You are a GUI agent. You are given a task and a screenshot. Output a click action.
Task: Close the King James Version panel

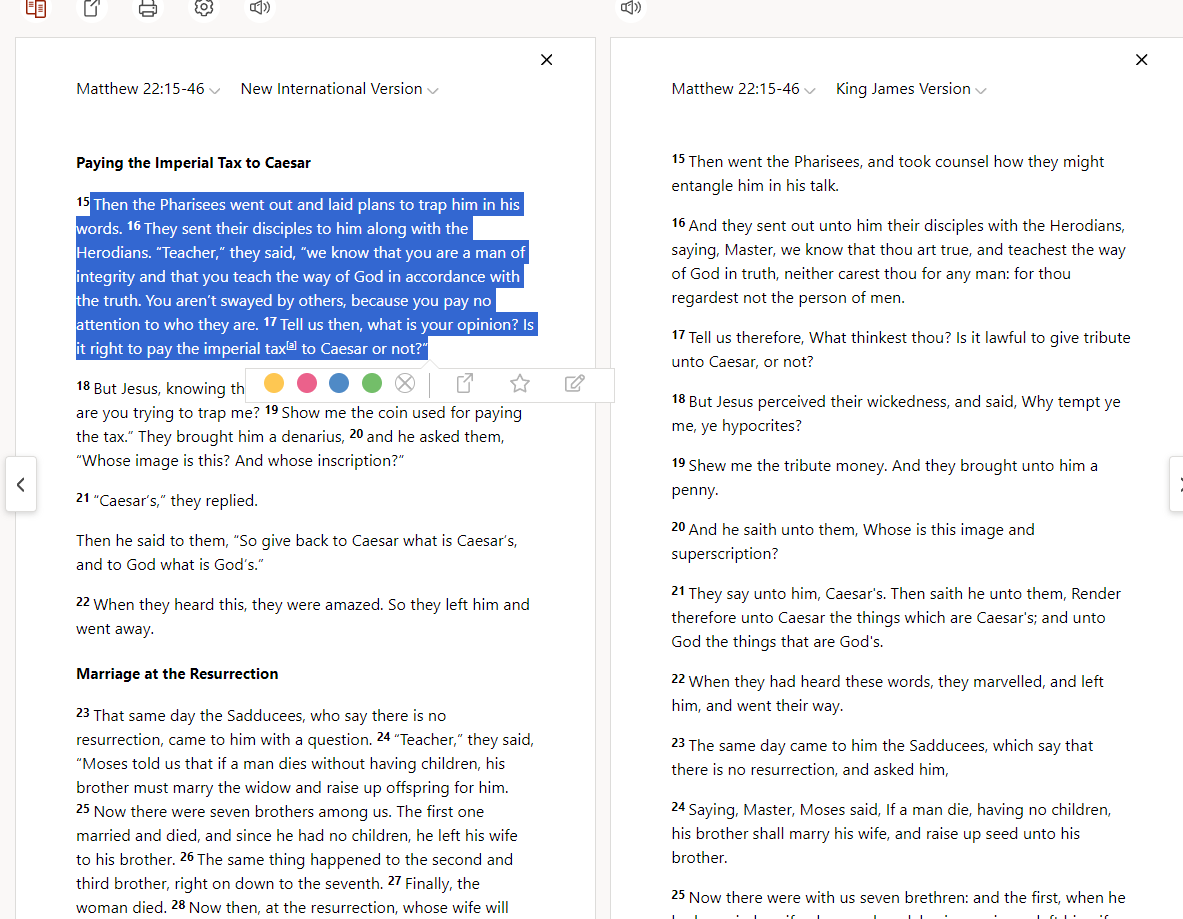tap(1141, 60)
